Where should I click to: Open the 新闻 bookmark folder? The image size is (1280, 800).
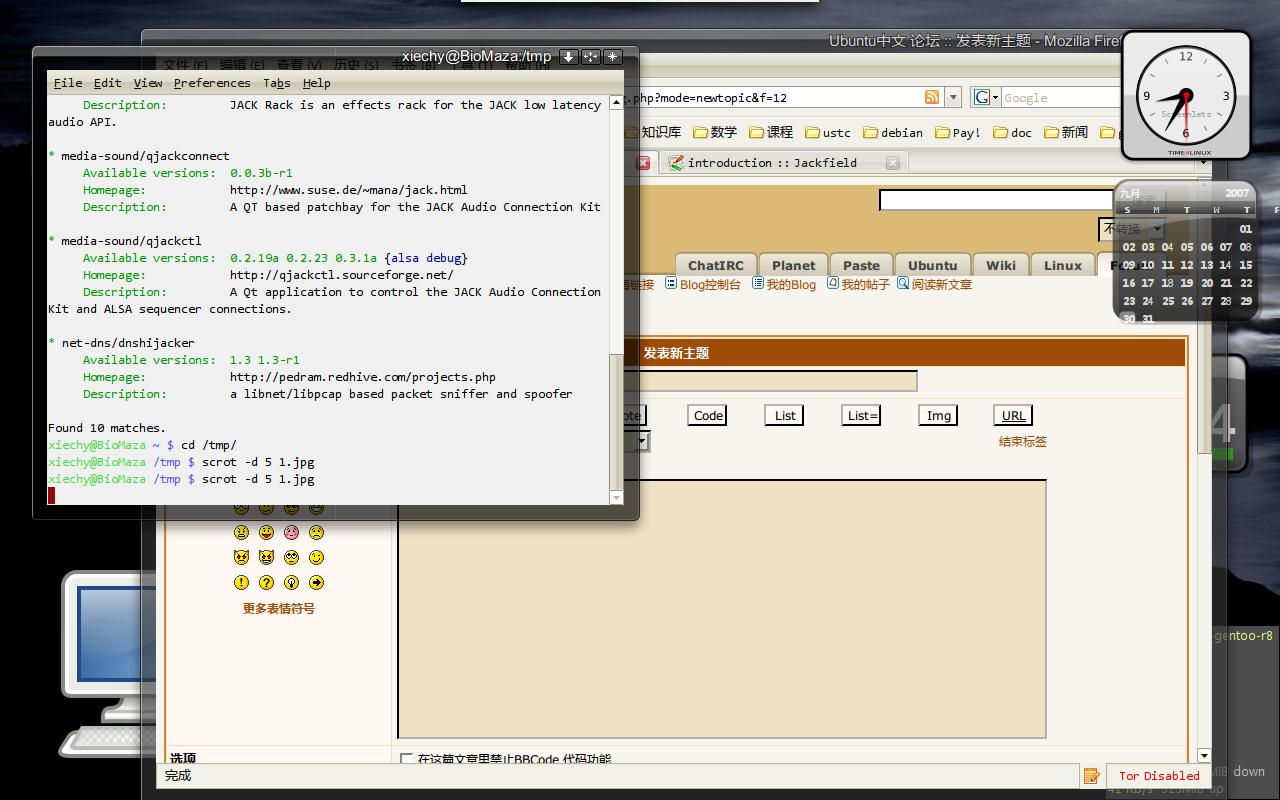1066,132
